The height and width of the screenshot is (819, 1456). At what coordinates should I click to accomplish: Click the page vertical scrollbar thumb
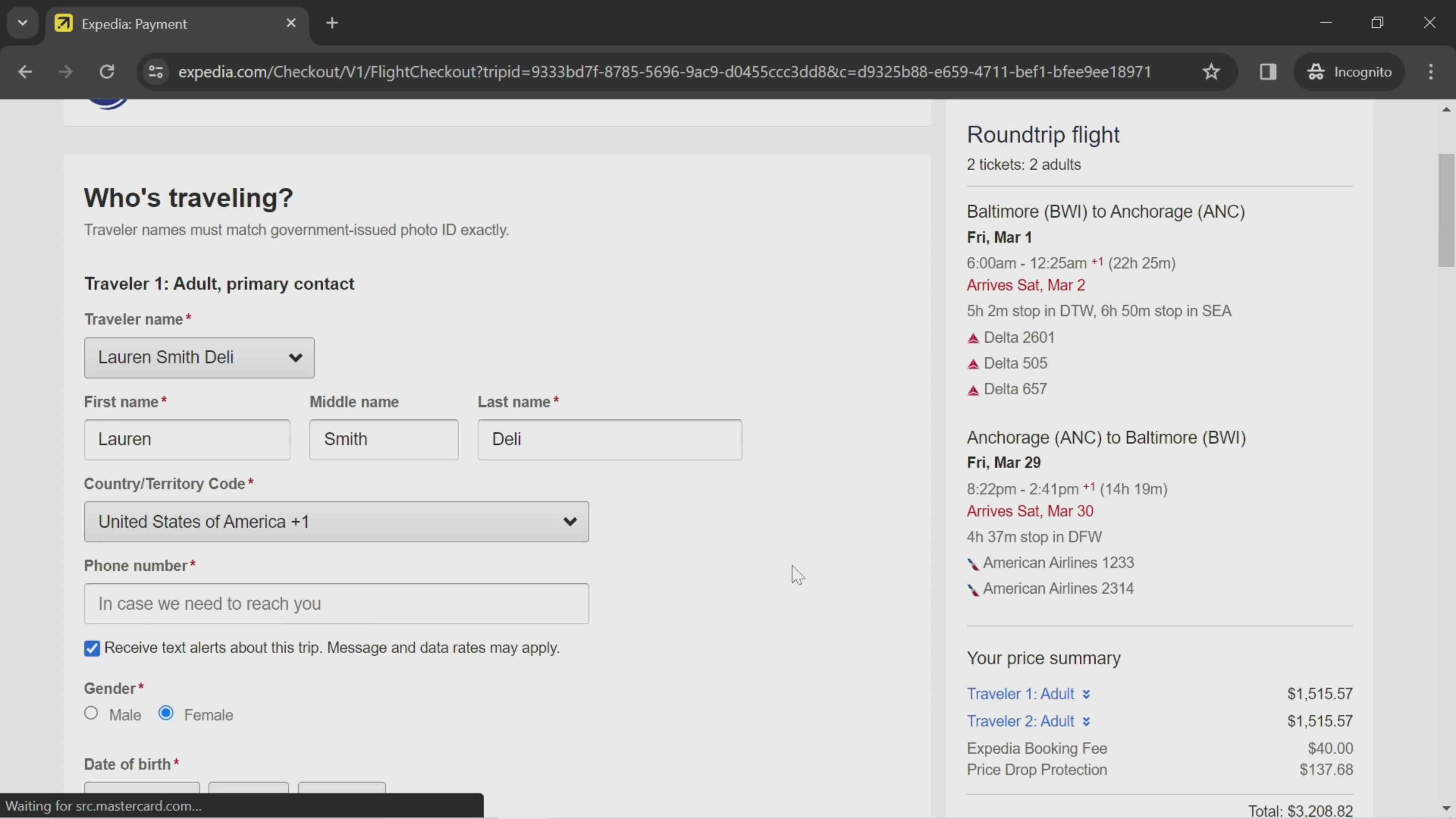click(x=1446, y=210)
